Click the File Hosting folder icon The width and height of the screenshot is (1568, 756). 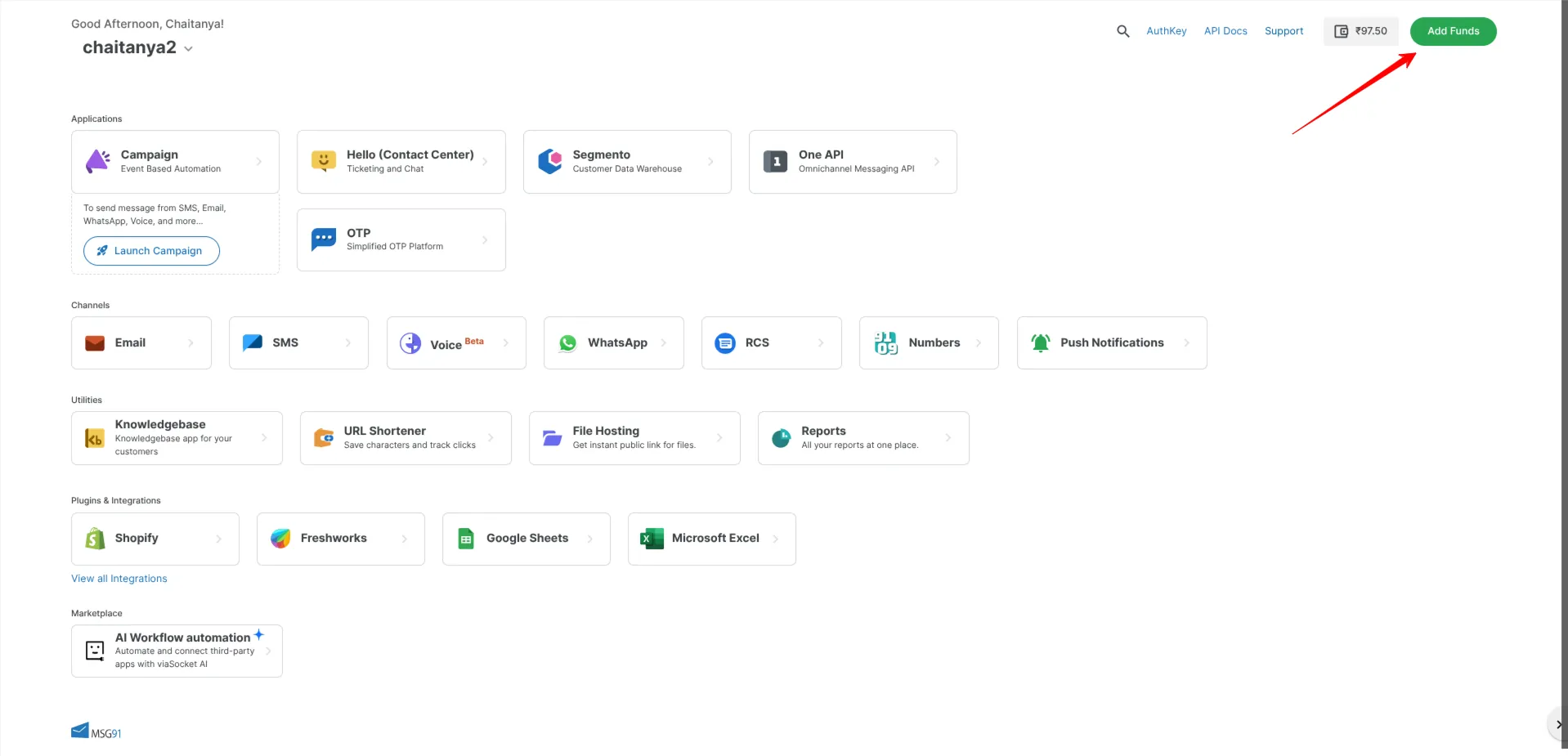[553, 438]
